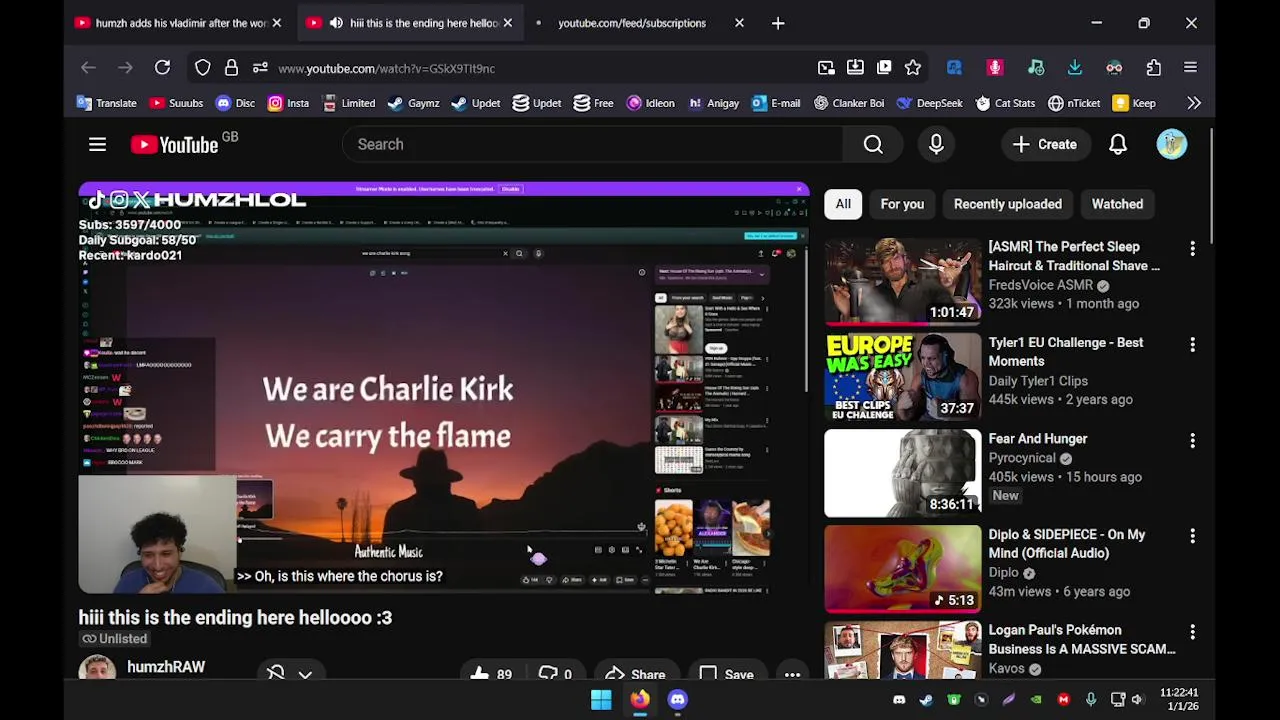Open the teal downloader extension icon
Screen dimensions: 1280x720
point(1075,68)
